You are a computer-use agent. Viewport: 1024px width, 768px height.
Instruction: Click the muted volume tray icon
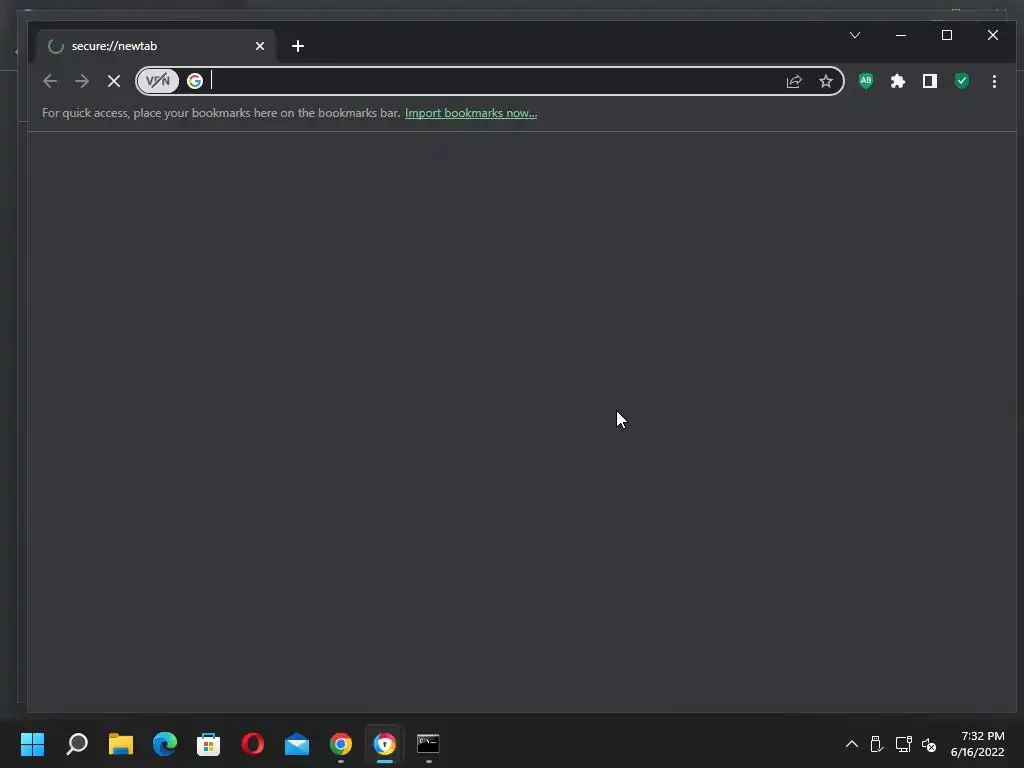tap(929, 744)
